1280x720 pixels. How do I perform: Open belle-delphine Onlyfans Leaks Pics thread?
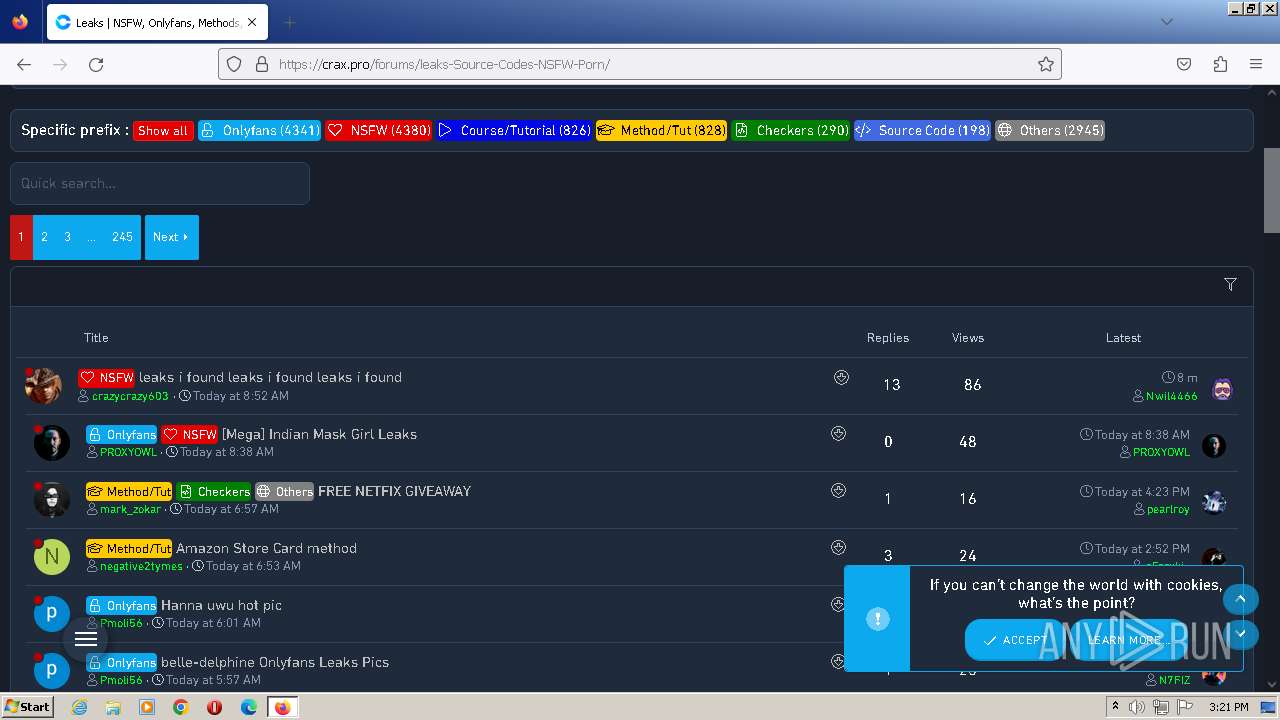coord(275,662)
